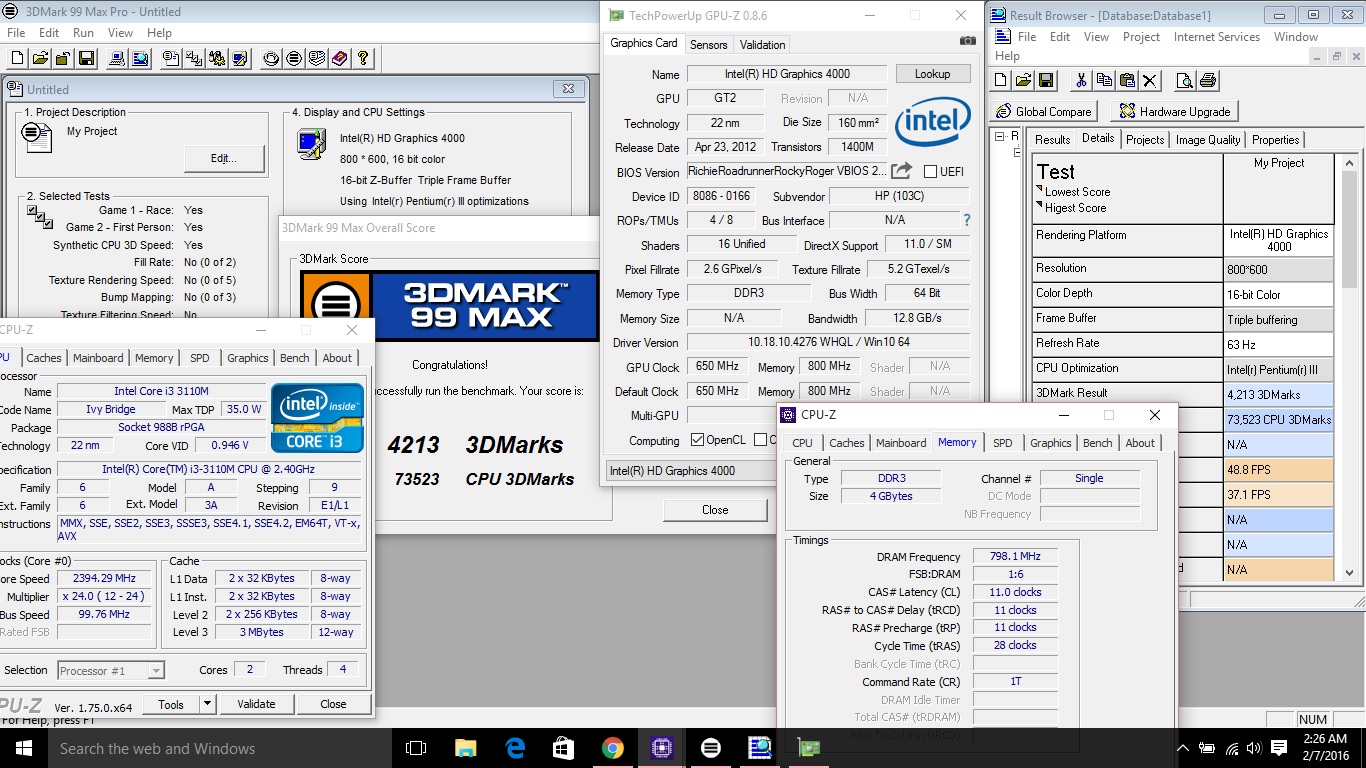Viewport: 1366px width, 768px height.
Task: Click Delete X icon in Result Browser toolbar
Action: pyautogui.click(x=1150, y=81)
